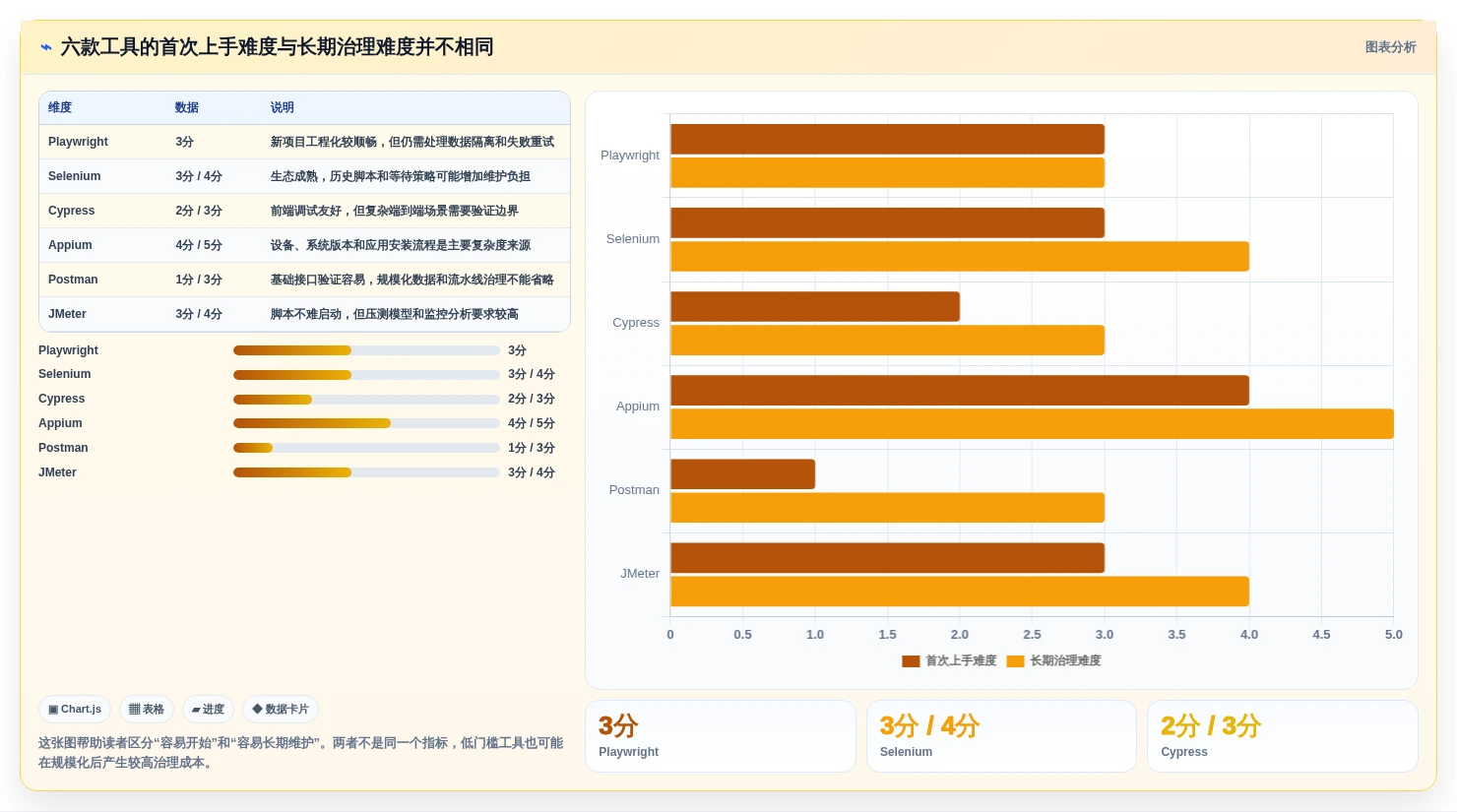Image resolution: width=1457 pixels, height=812 pixels.
Task: Select the 表格 tag chip
Action: click(147, 709)
